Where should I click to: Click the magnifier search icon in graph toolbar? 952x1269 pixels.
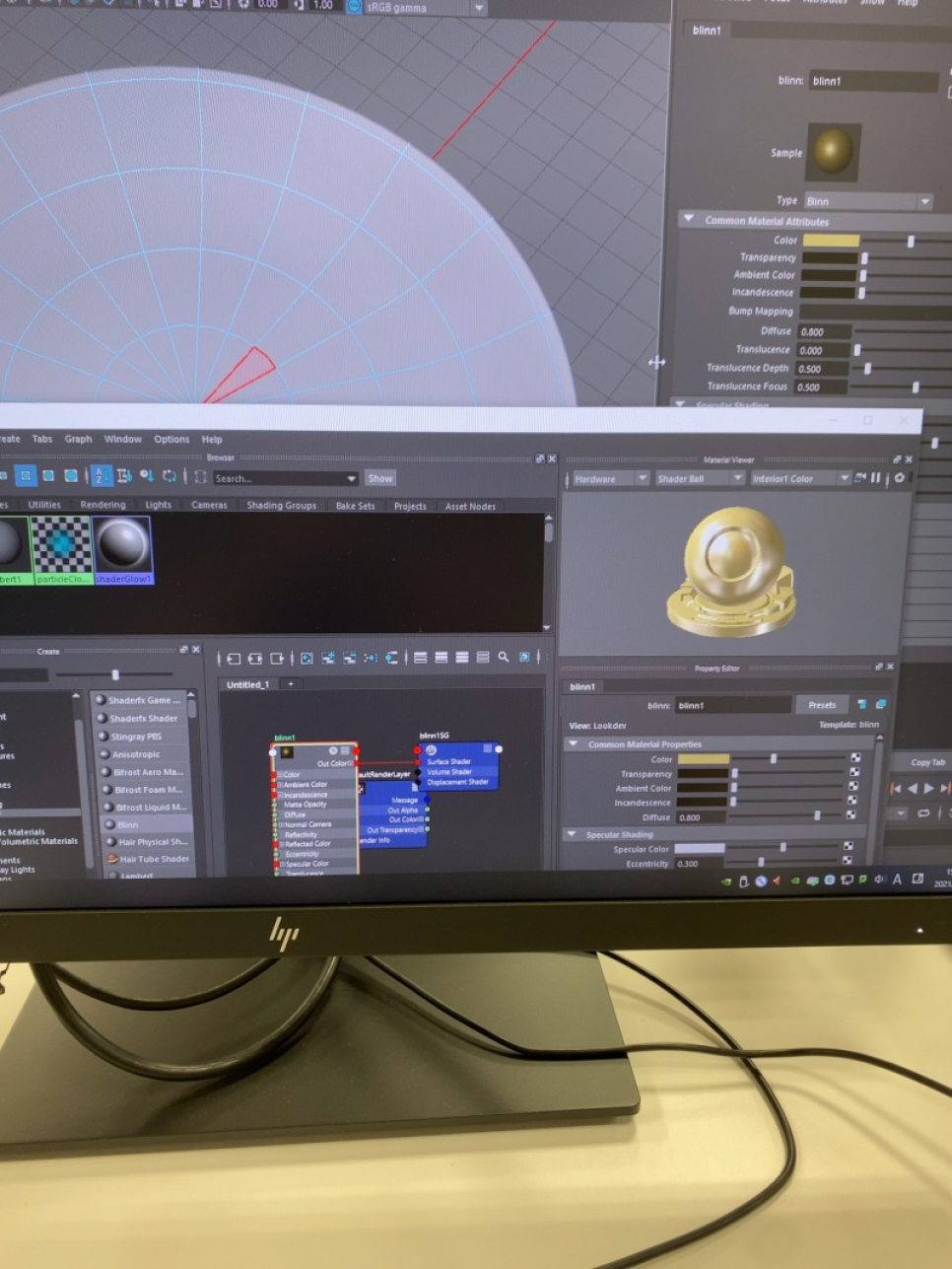(x=504, y=657)
